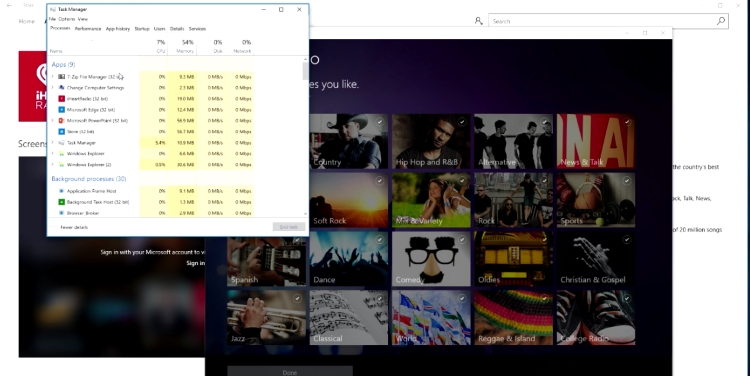Click the Task Manager scroll down arrow
The height and width of the screenshot is (376, 750).
click(305, 214)
